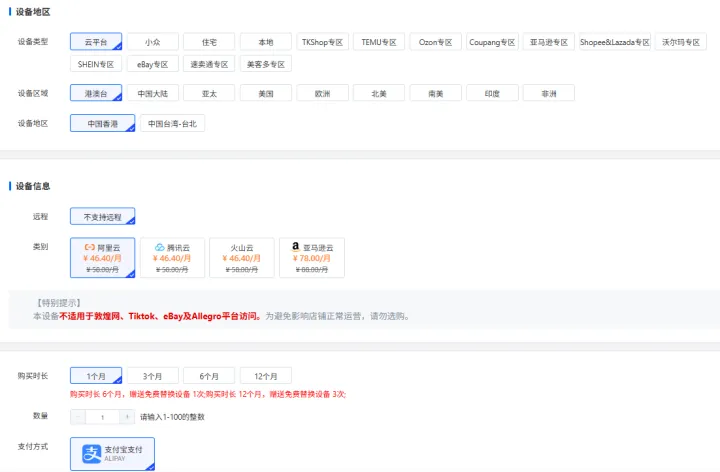Choose 火山云 plan card
The image size is (720, 472).
242,258
